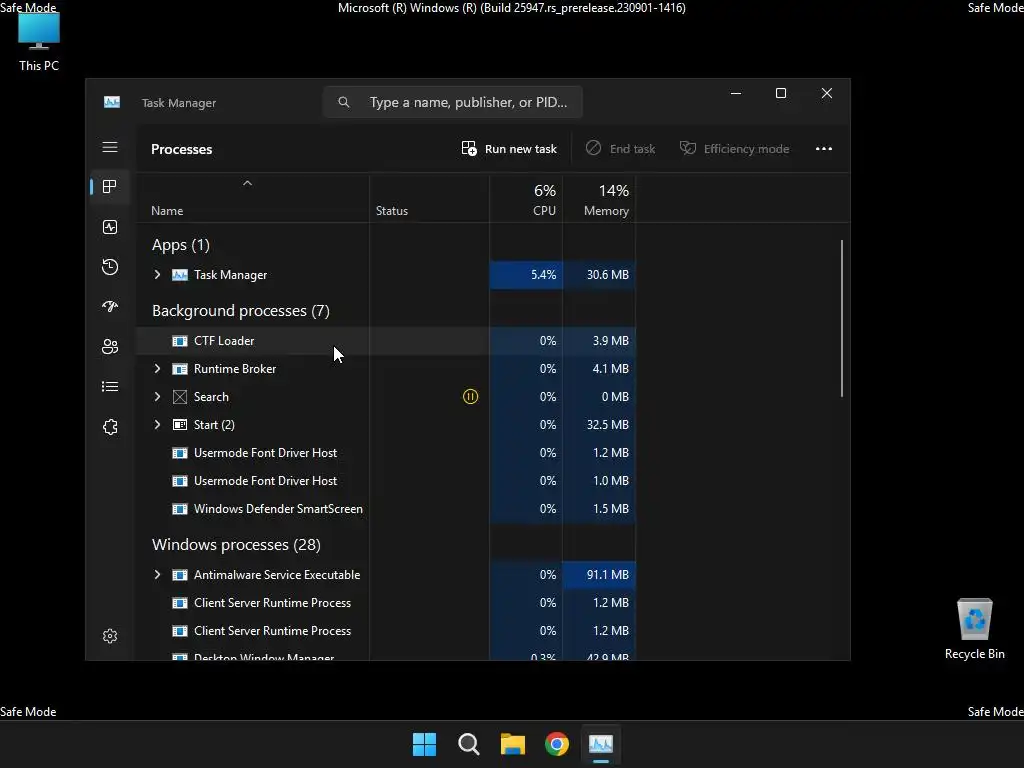Click the Apps (1) group heading
The height and width of the screenshot is (768, 1024).
[181, 245]
